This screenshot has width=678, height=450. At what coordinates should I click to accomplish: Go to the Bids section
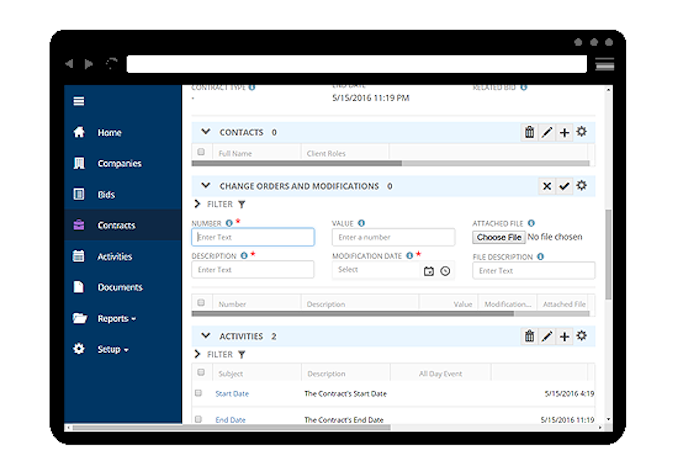[x=106, y=195]
